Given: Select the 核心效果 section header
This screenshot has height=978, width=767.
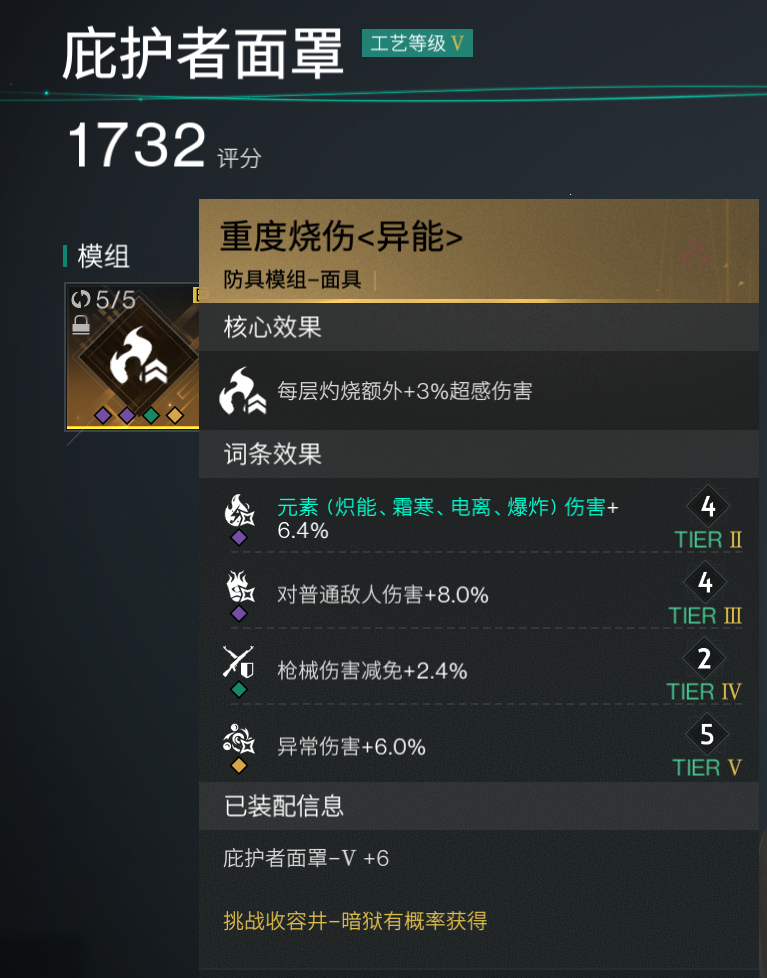Looking at the screenshot, I should pos(479,327).
